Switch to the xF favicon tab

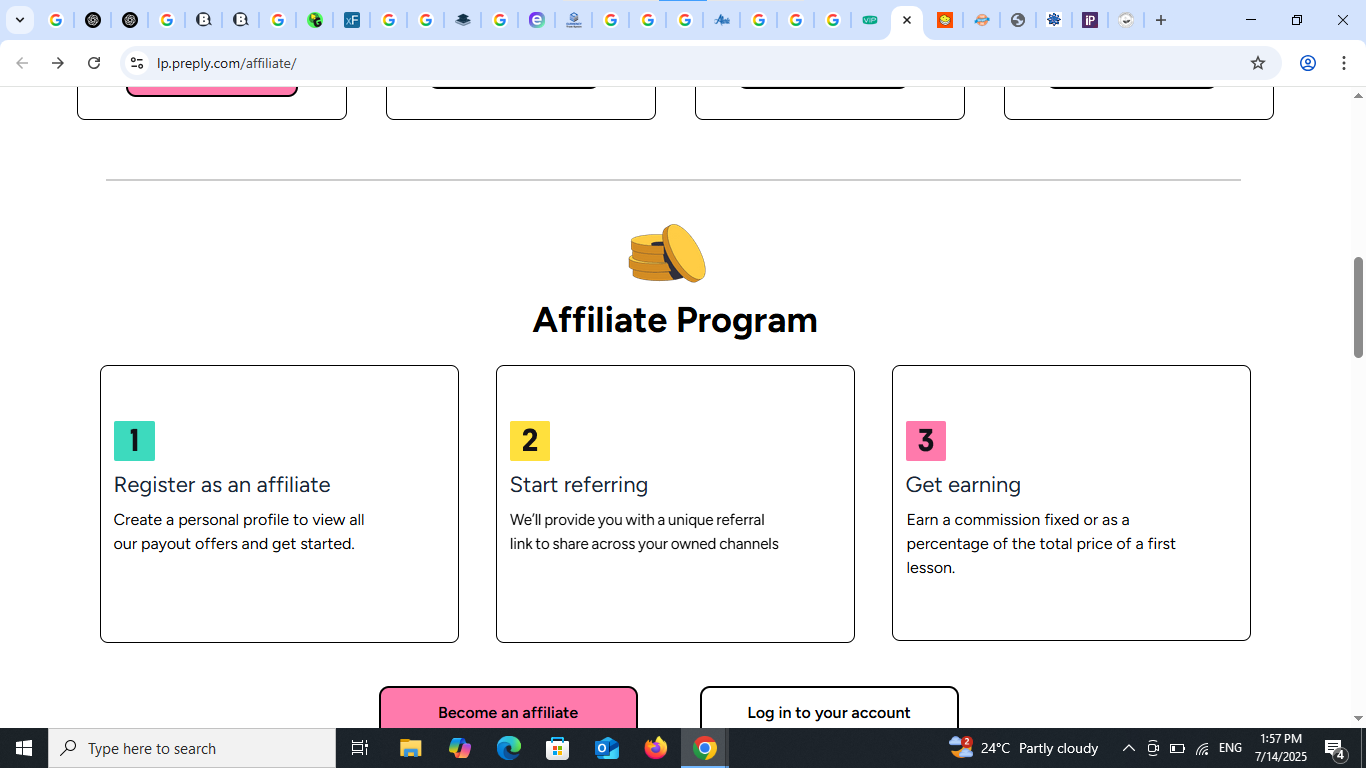[352, 20]
